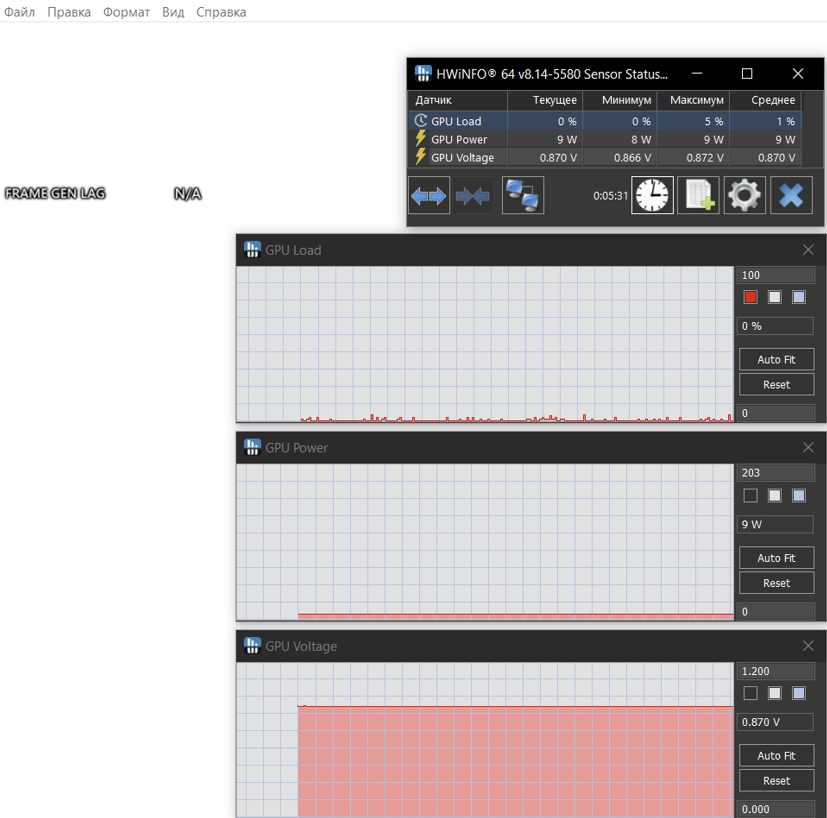
Task: Click the Текущее column header
Action: 544,100
